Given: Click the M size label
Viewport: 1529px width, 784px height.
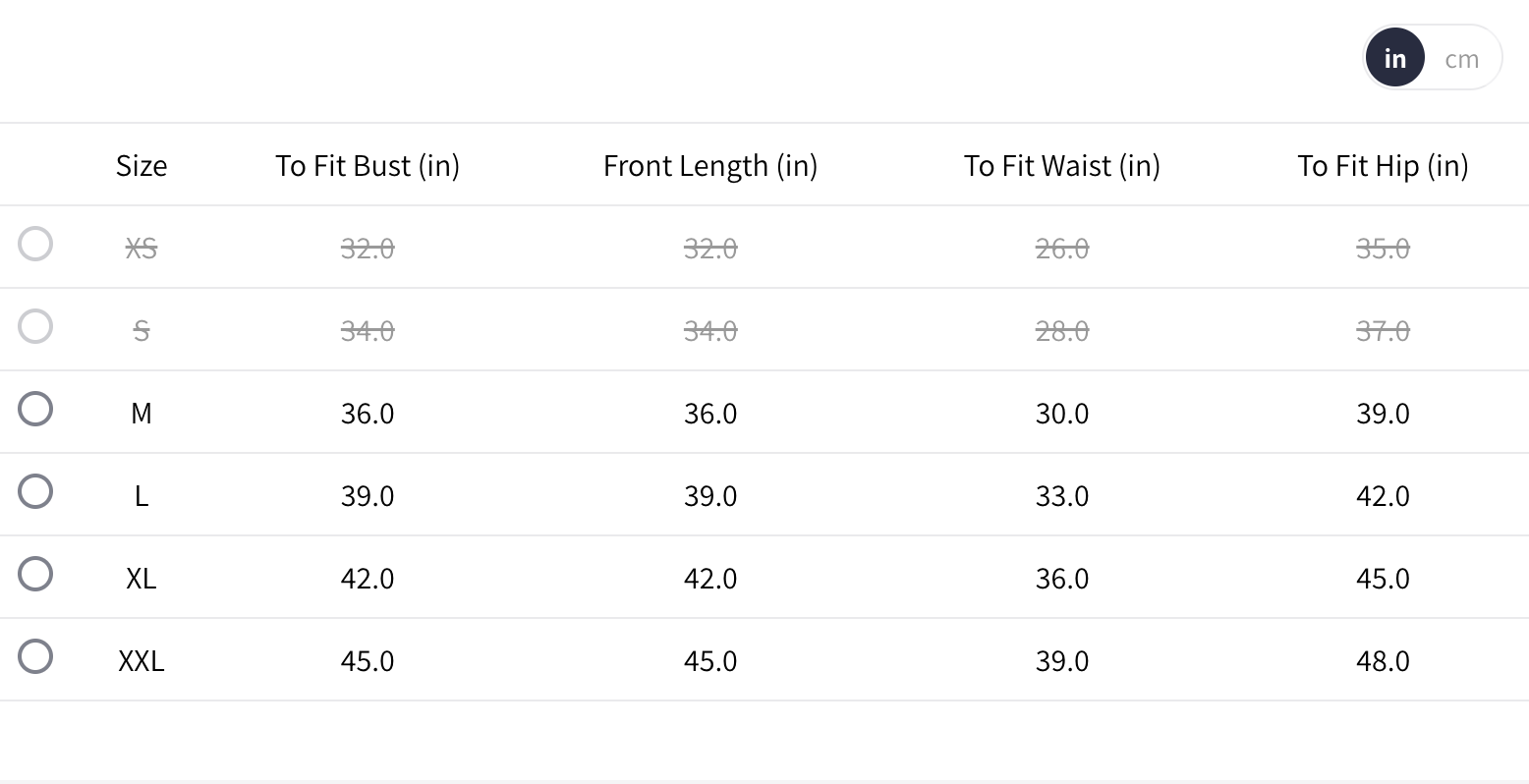Looking at the screenshot, I should pos(142,413).
